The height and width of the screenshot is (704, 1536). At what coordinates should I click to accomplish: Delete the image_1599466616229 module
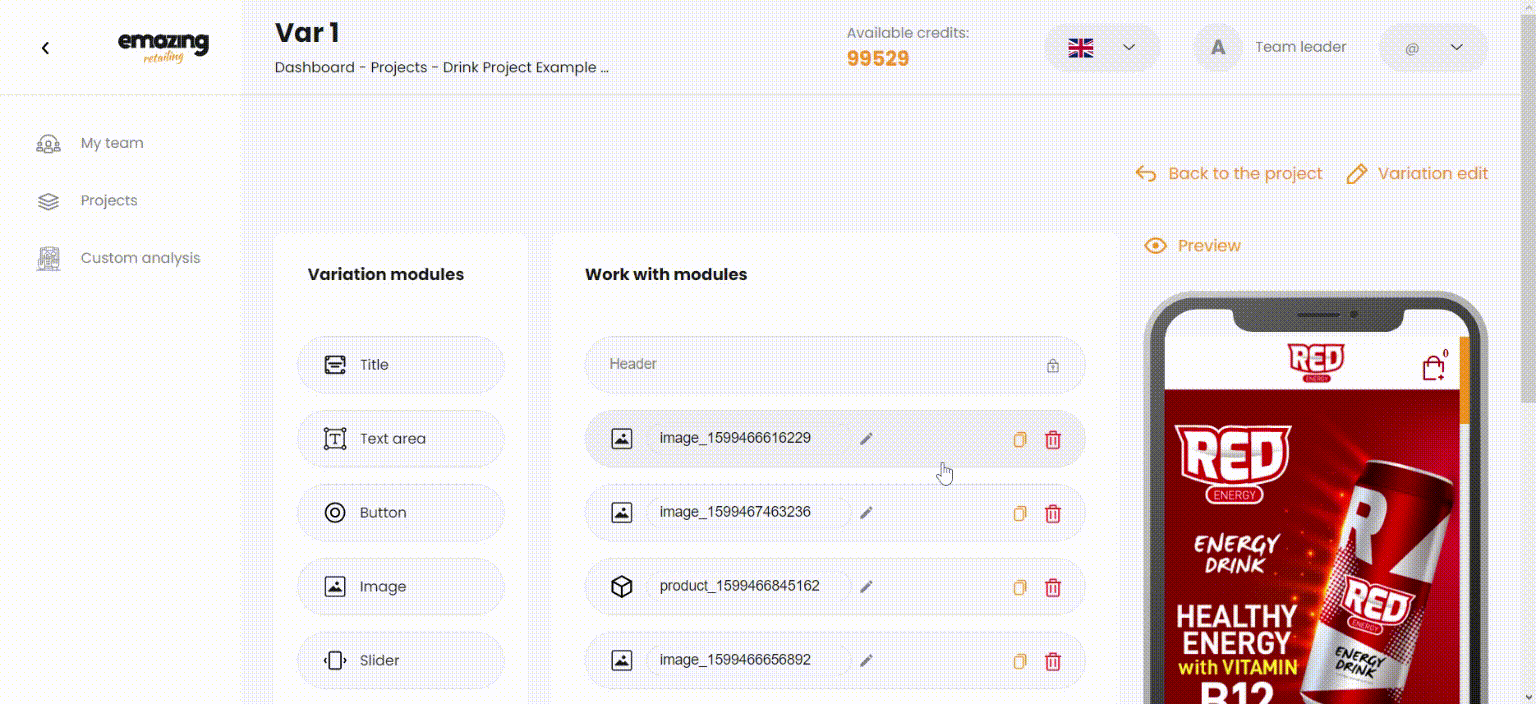(1053, 439)
